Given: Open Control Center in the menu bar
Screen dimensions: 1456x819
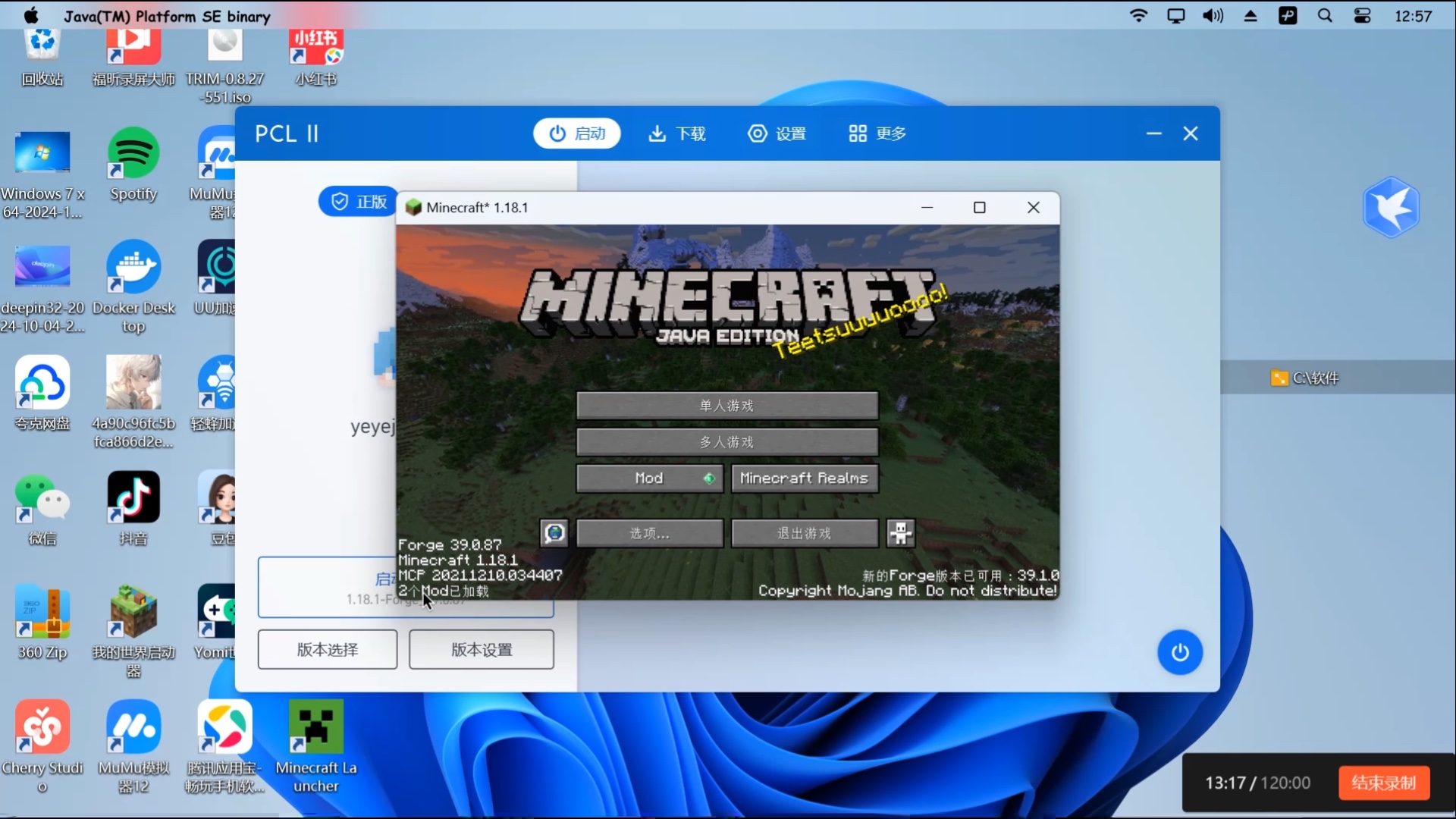Looking at the screenshot, I should (1362, 16).
